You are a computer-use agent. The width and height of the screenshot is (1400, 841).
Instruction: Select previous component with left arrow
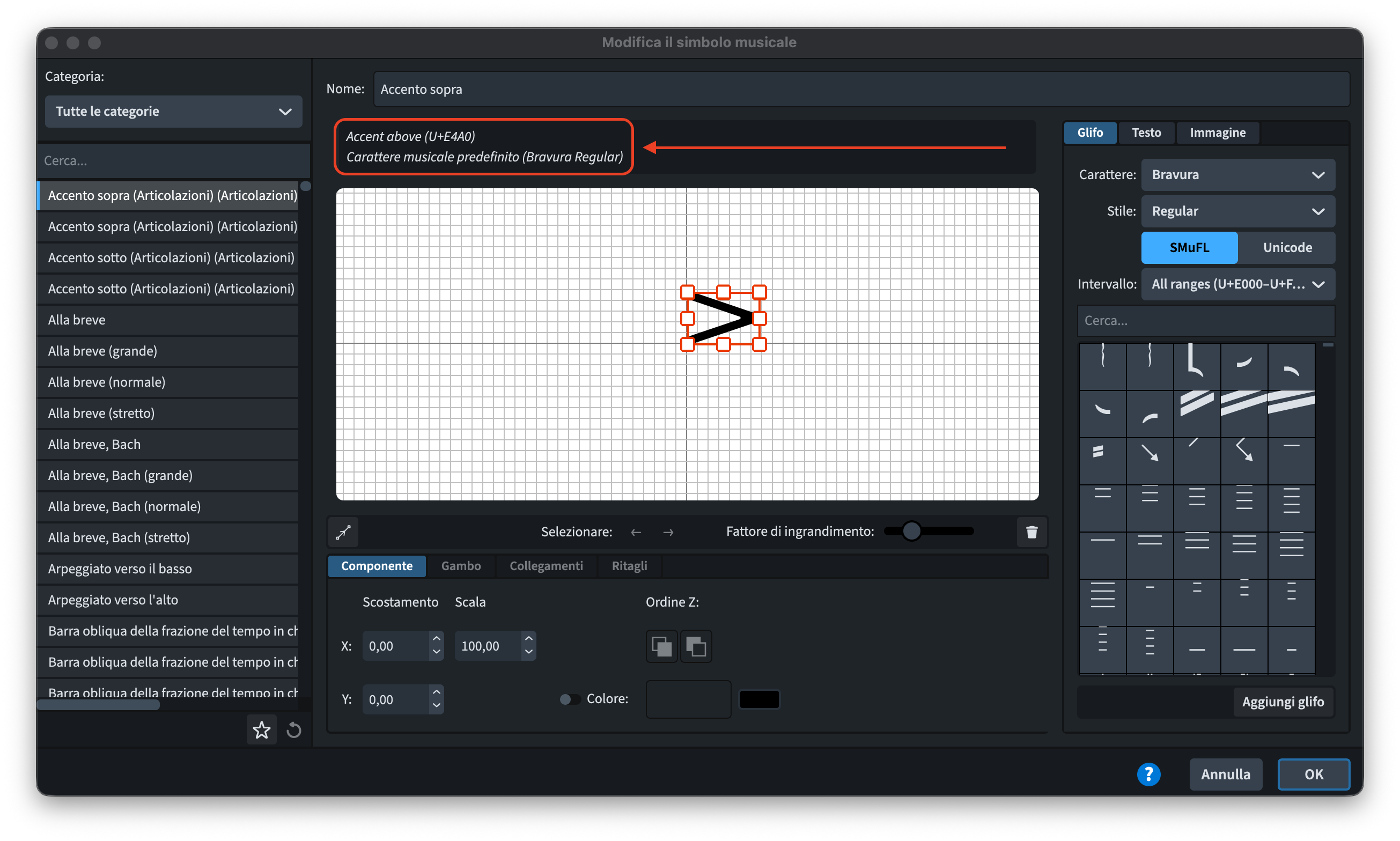(x=636, y=532)
